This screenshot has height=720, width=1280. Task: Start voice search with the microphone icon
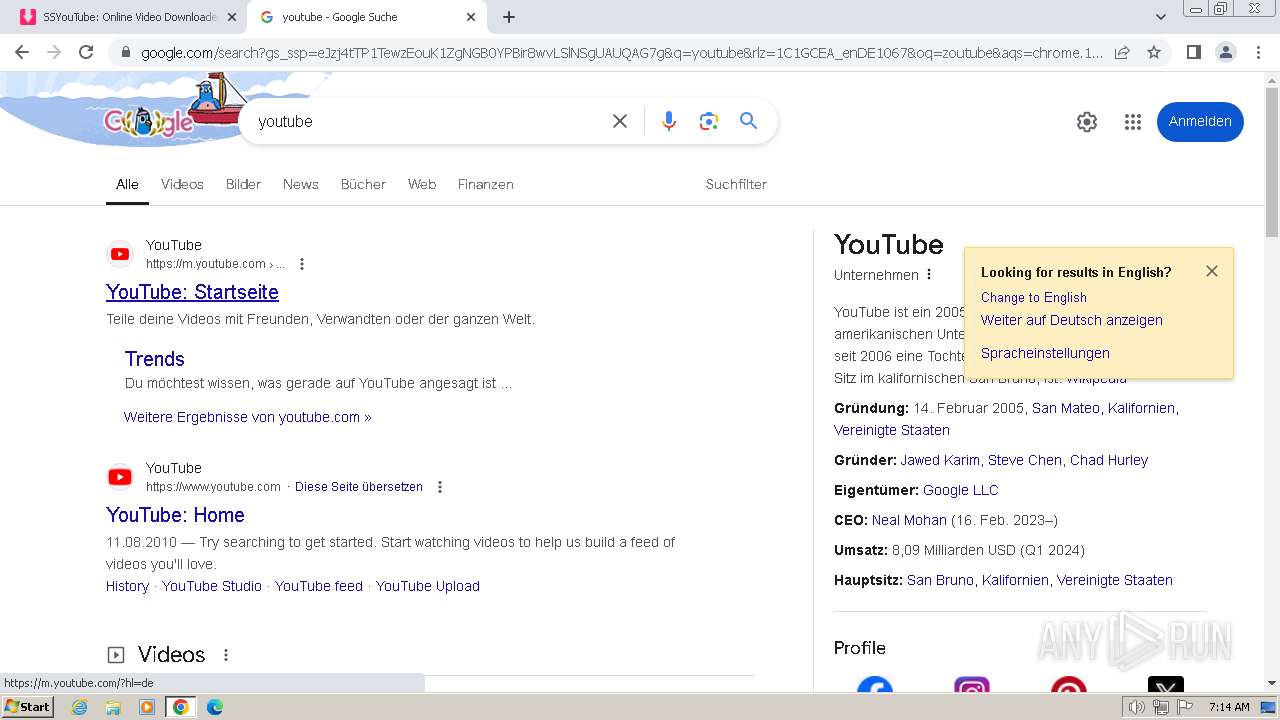(669, 121)
